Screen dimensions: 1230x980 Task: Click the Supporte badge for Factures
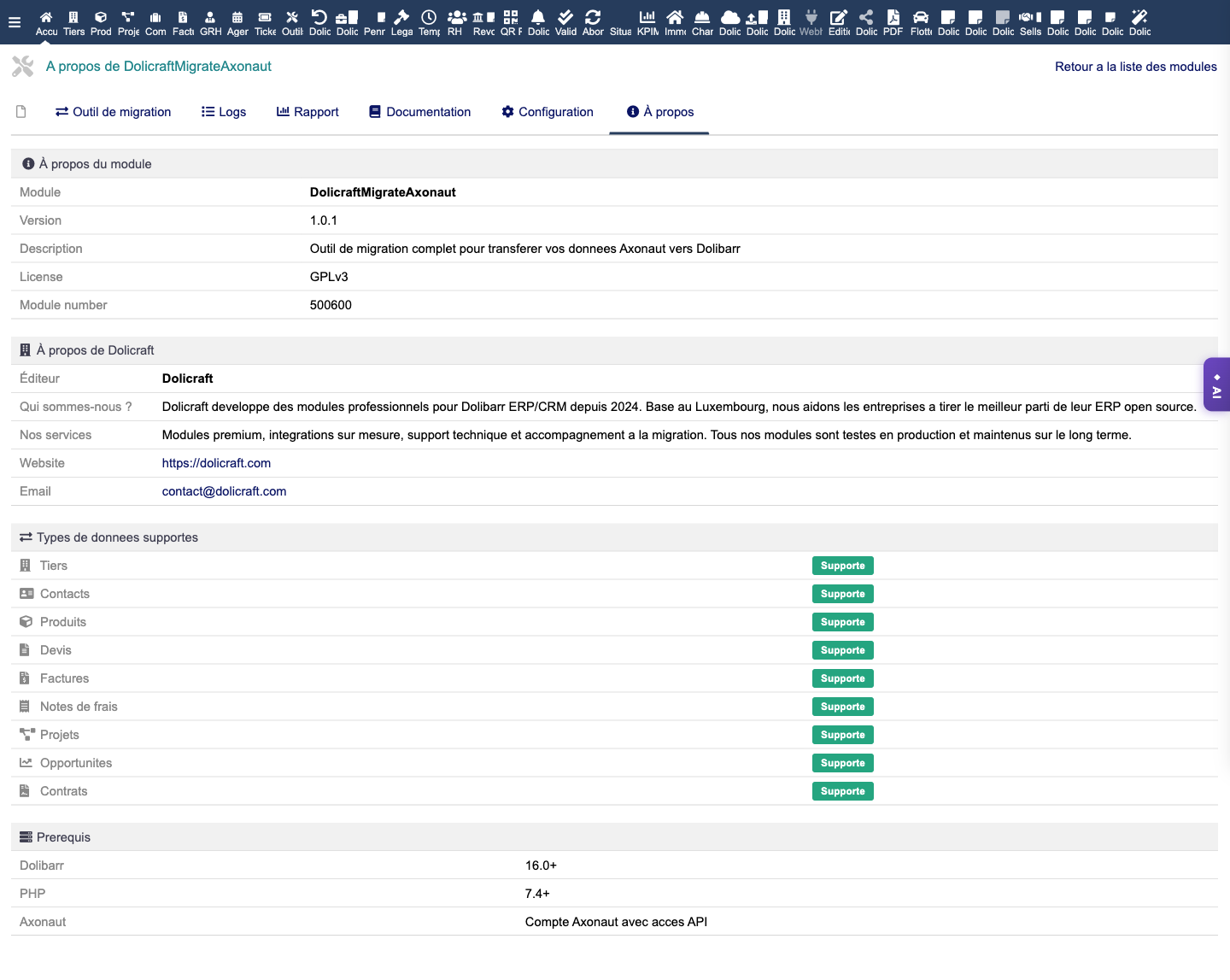(842, 678)
